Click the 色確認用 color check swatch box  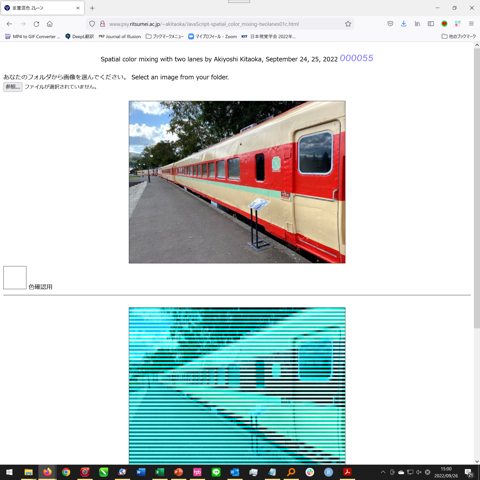[15, 278]
